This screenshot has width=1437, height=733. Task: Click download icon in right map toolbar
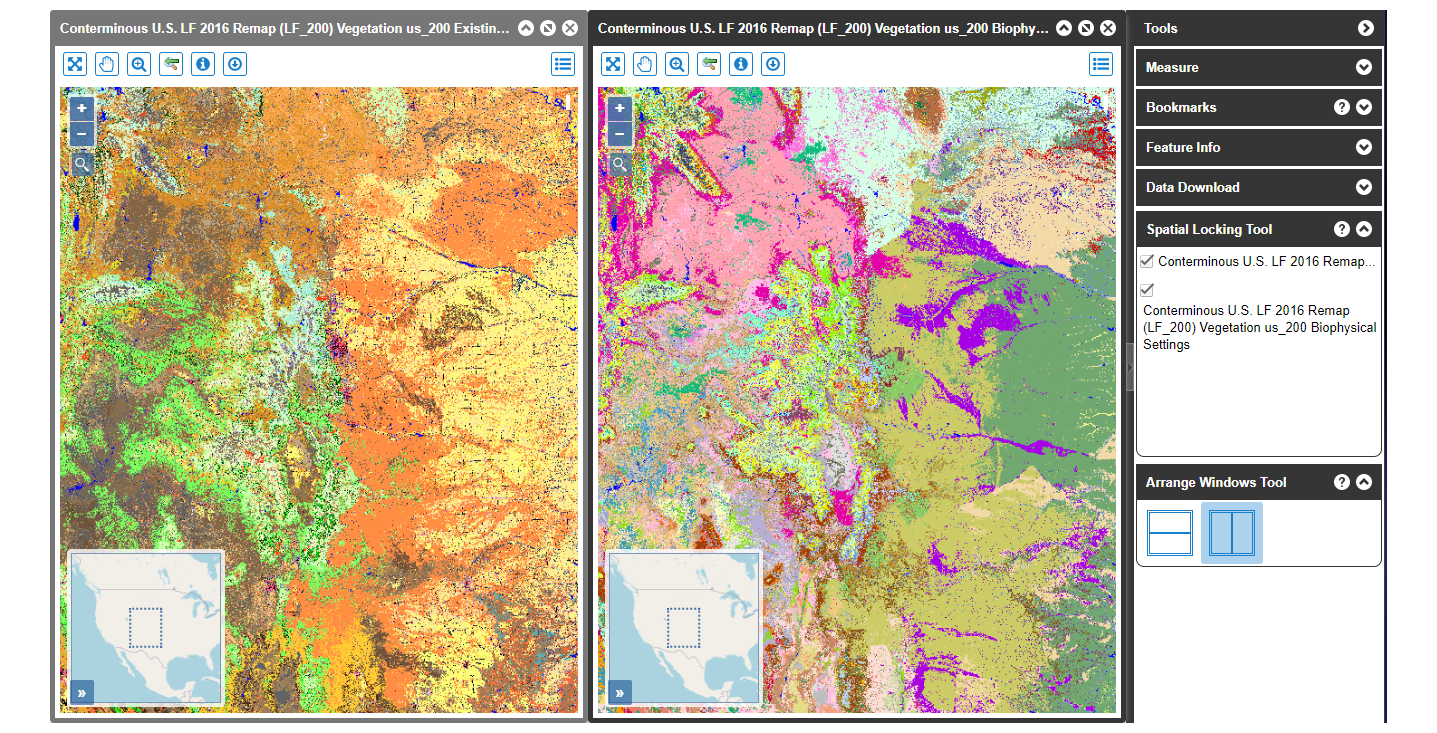tap(773, 65)
